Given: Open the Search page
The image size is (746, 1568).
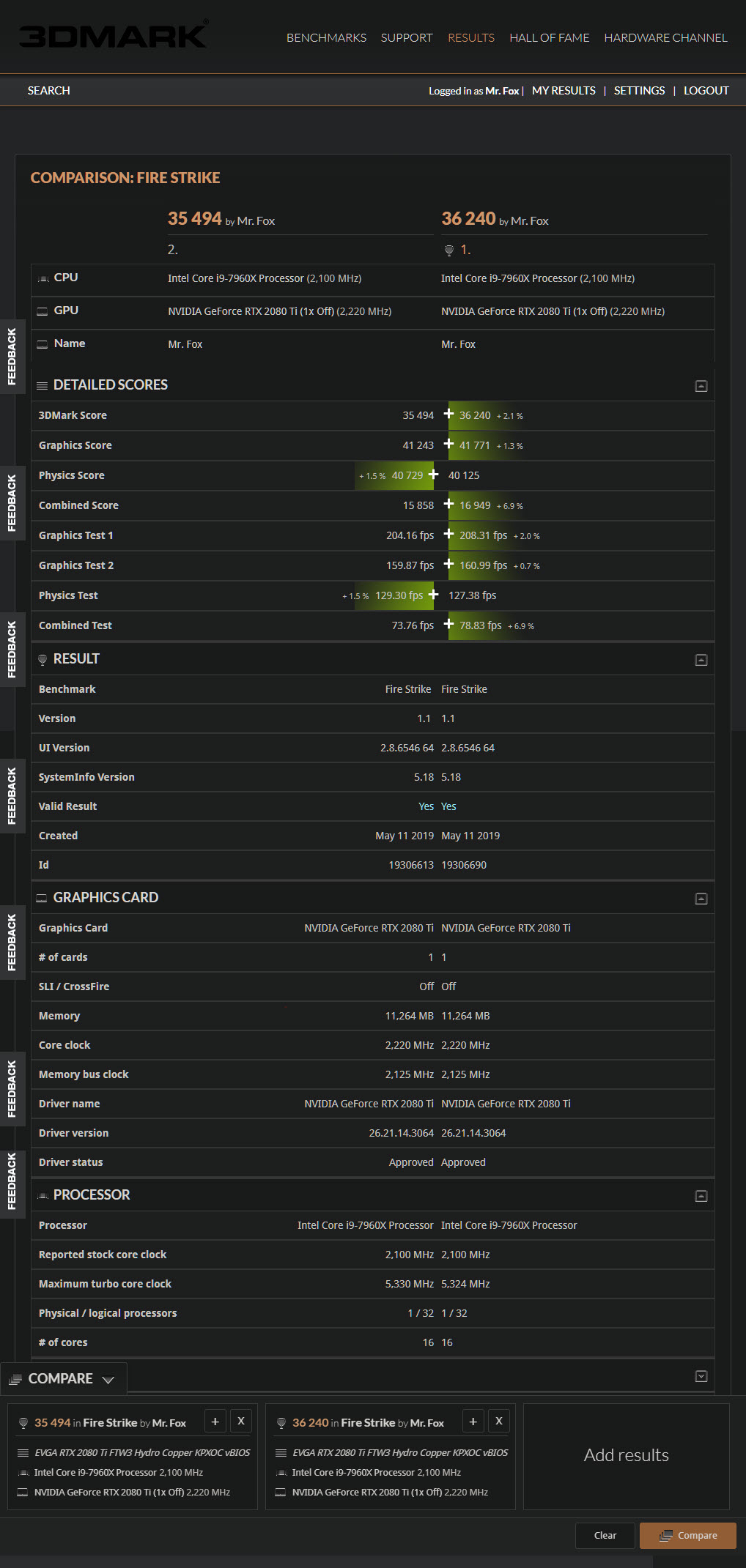Looking at the screenshot, I should pyautogui.click(x=49, y=90).
